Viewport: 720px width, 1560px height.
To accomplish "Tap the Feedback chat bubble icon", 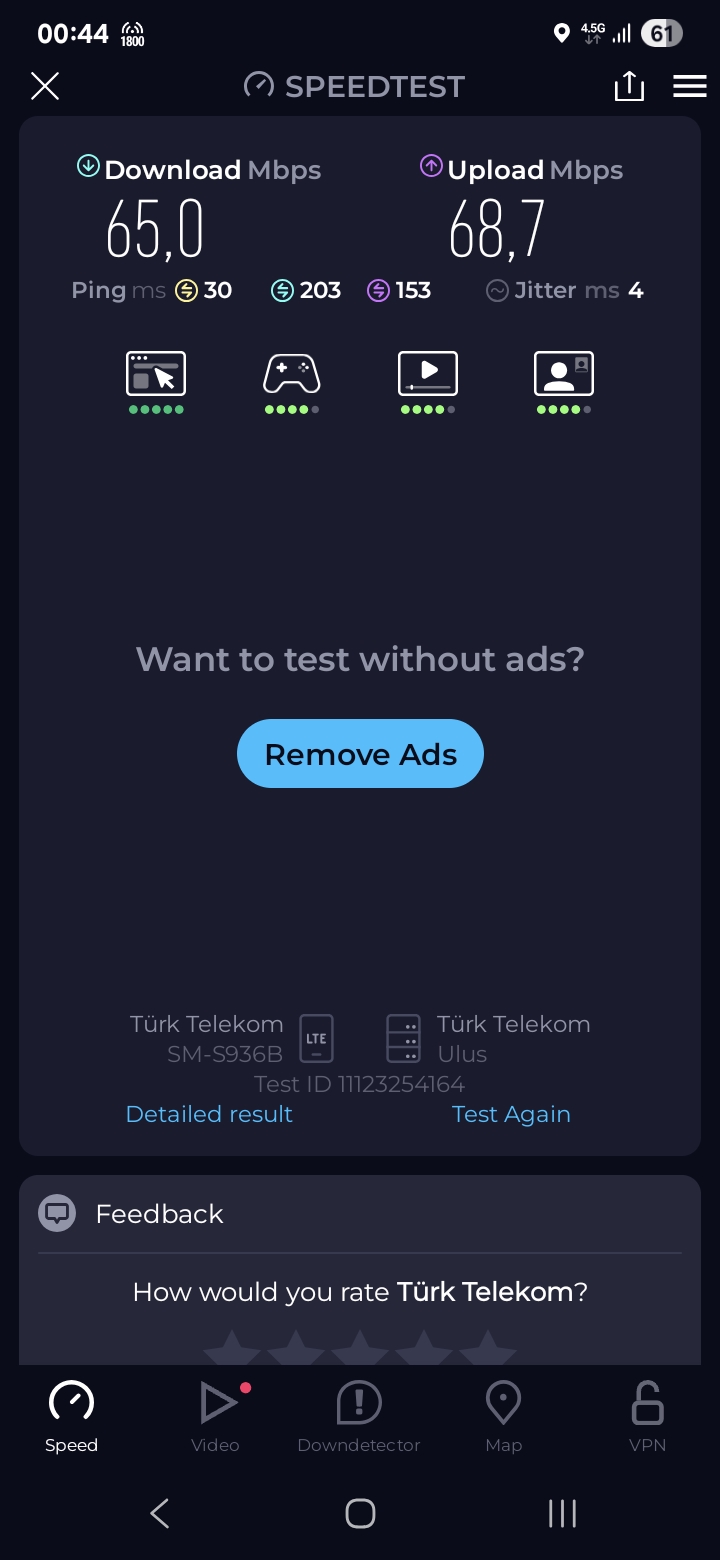I will click(x=57, y=1213).
